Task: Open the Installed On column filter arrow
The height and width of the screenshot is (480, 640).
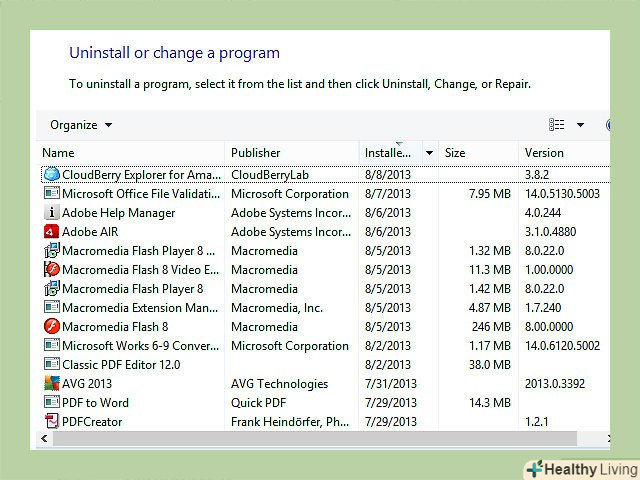Action: pyautogui.click(x=429, y=153)
